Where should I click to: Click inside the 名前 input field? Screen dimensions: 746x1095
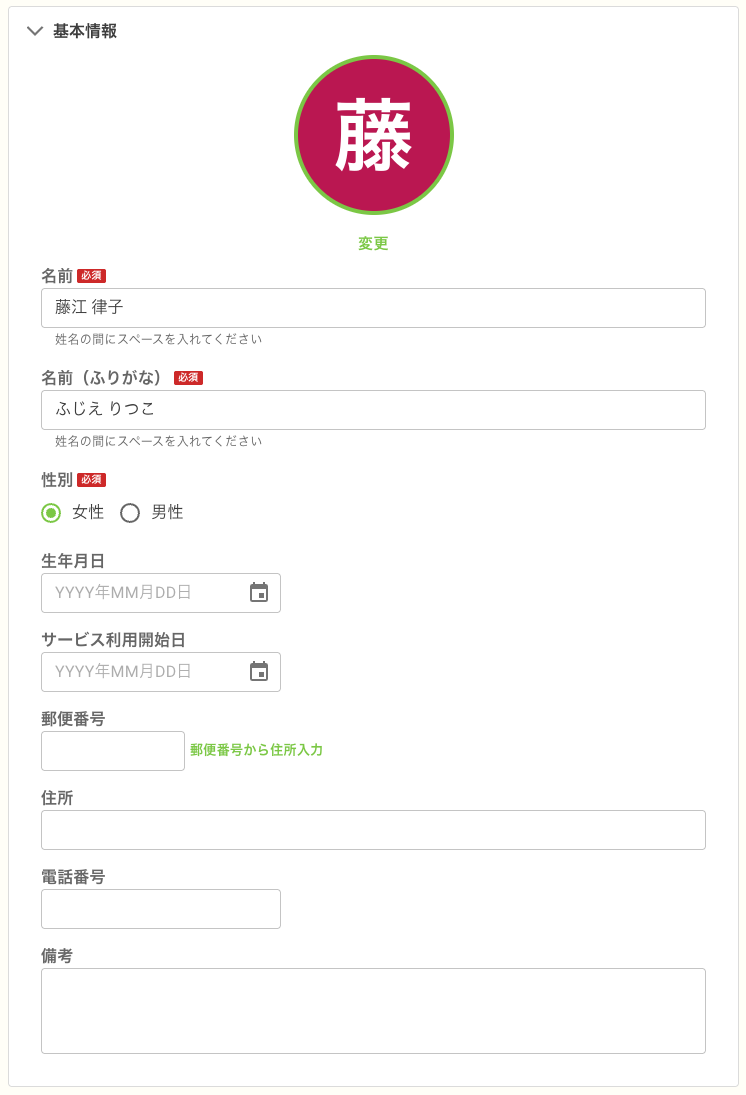pyautogui.click(x=372, y=308)
